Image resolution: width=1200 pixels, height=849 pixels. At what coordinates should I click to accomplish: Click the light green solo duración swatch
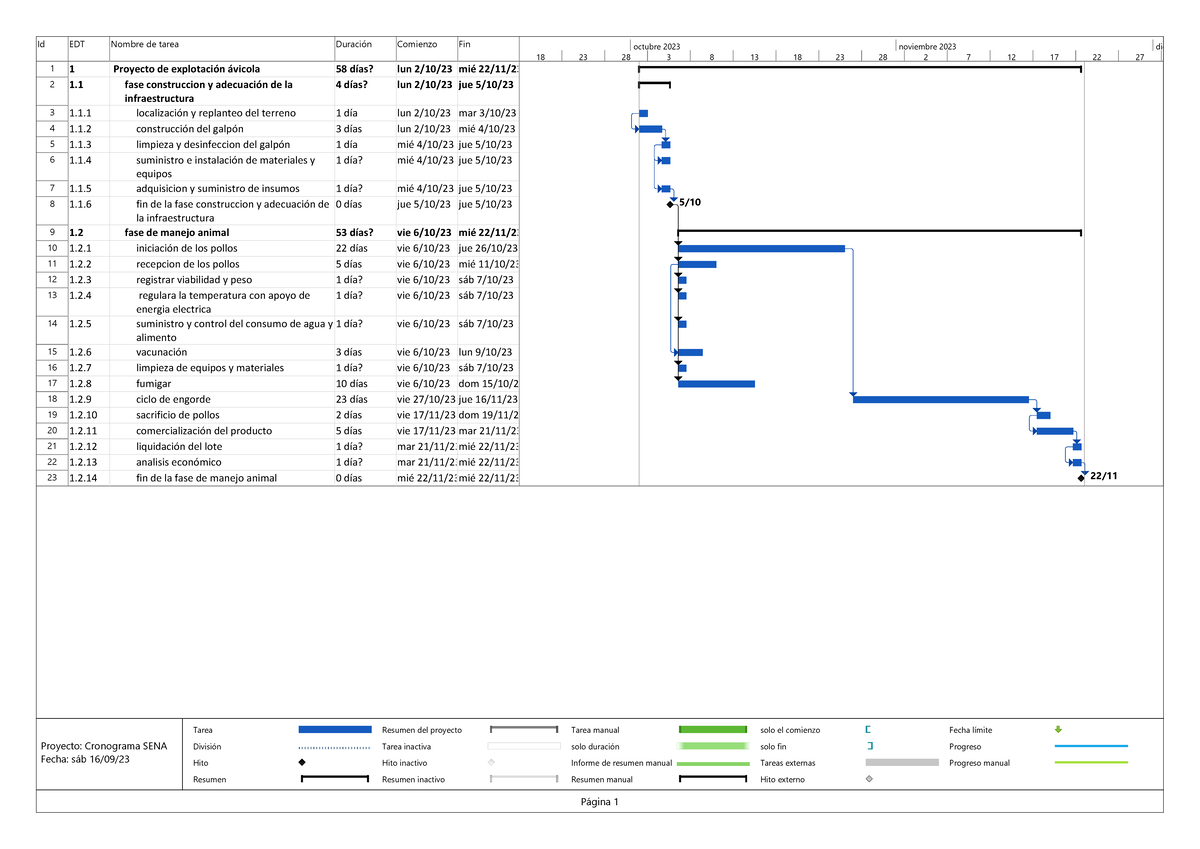click(x=713, y=746)
